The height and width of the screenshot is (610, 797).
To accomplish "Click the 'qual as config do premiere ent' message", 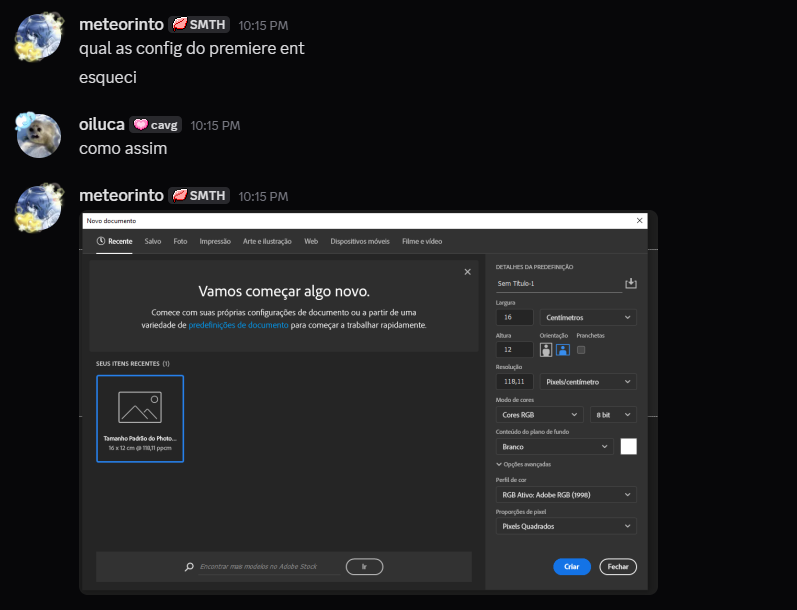I will click(192, 48).
